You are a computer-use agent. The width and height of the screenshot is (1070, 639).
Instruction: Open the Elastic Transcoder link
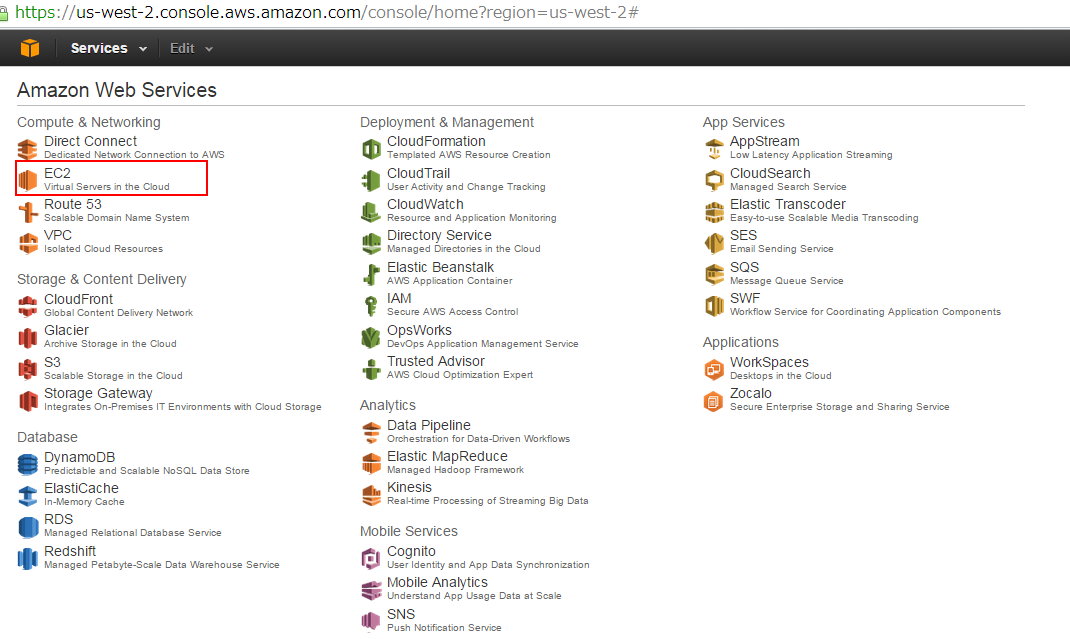[x=787, y=204]
